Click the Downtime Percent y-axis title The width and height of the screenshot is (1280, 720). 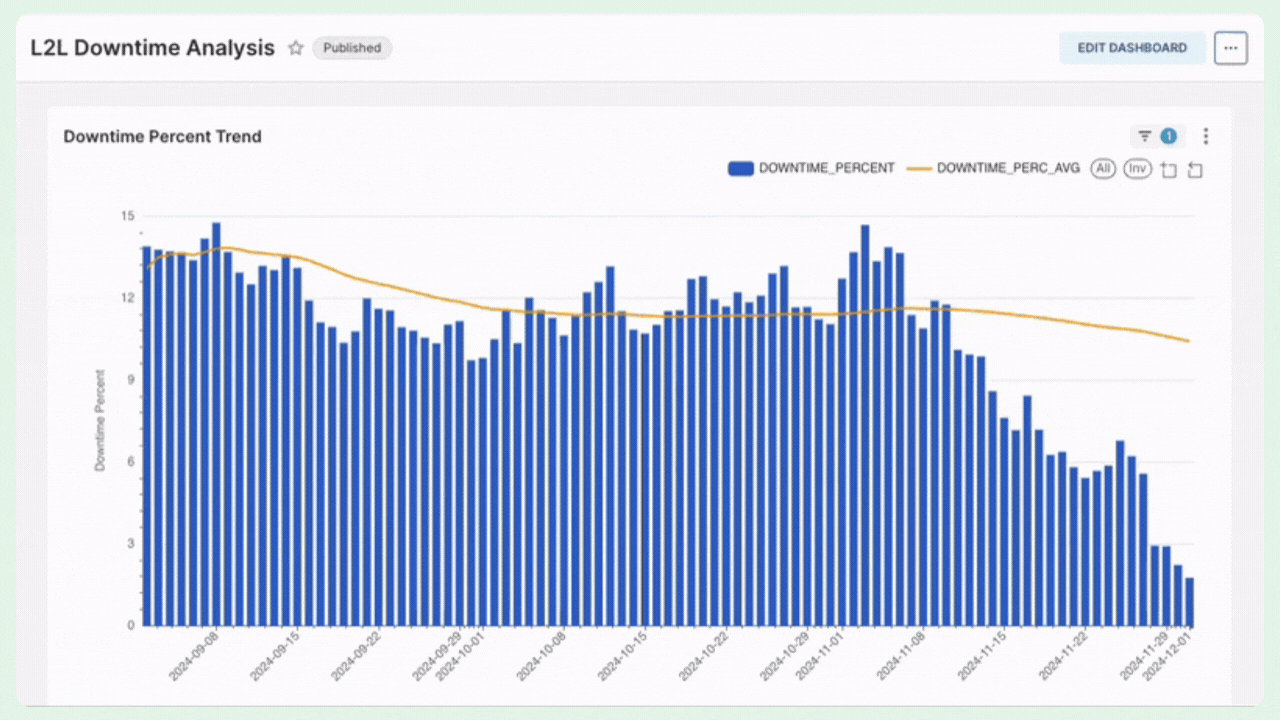coord(100,420)
